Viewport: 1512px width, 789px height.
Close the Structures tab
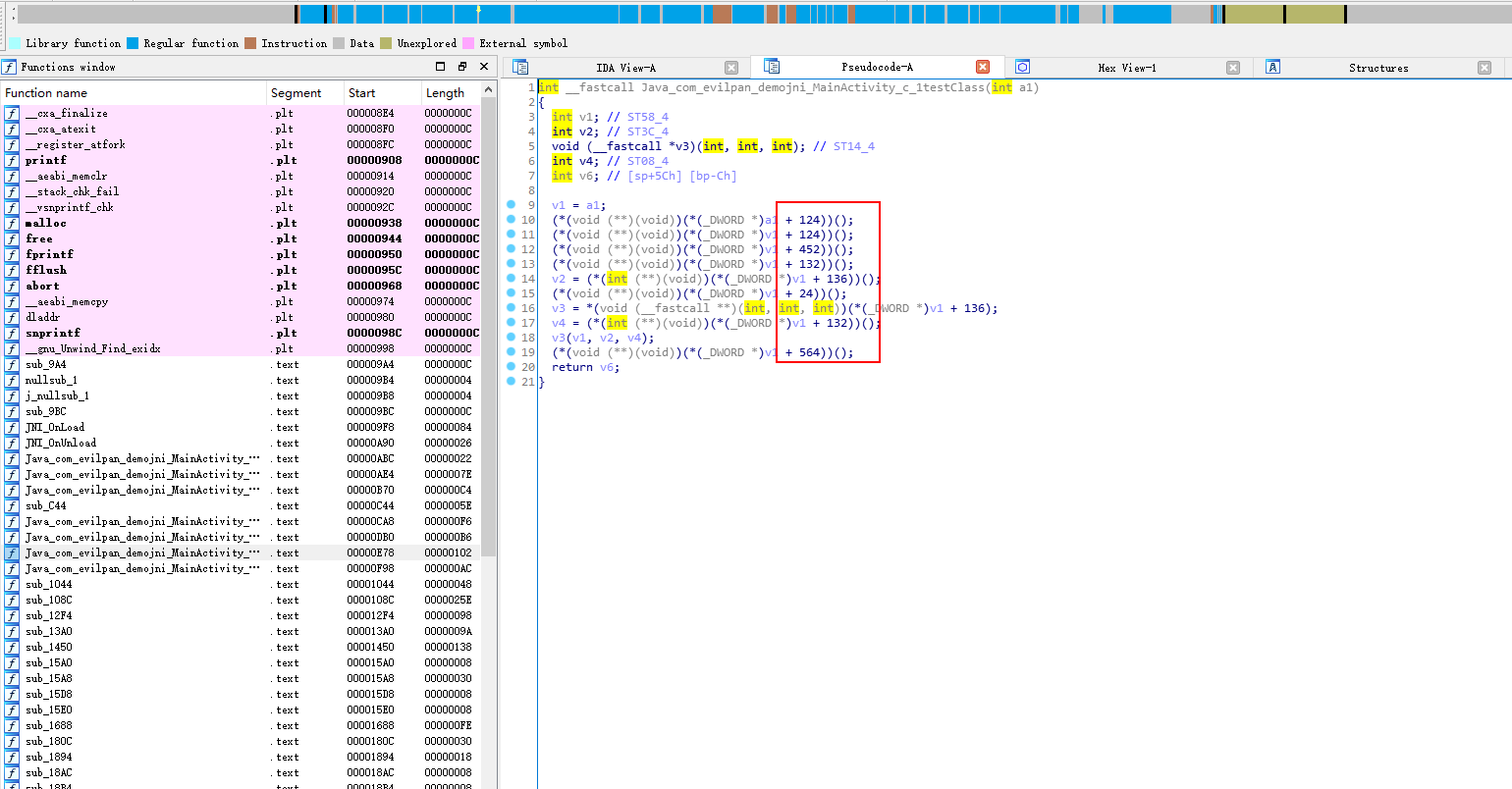pyautogui.click(x=1485, y=68)
